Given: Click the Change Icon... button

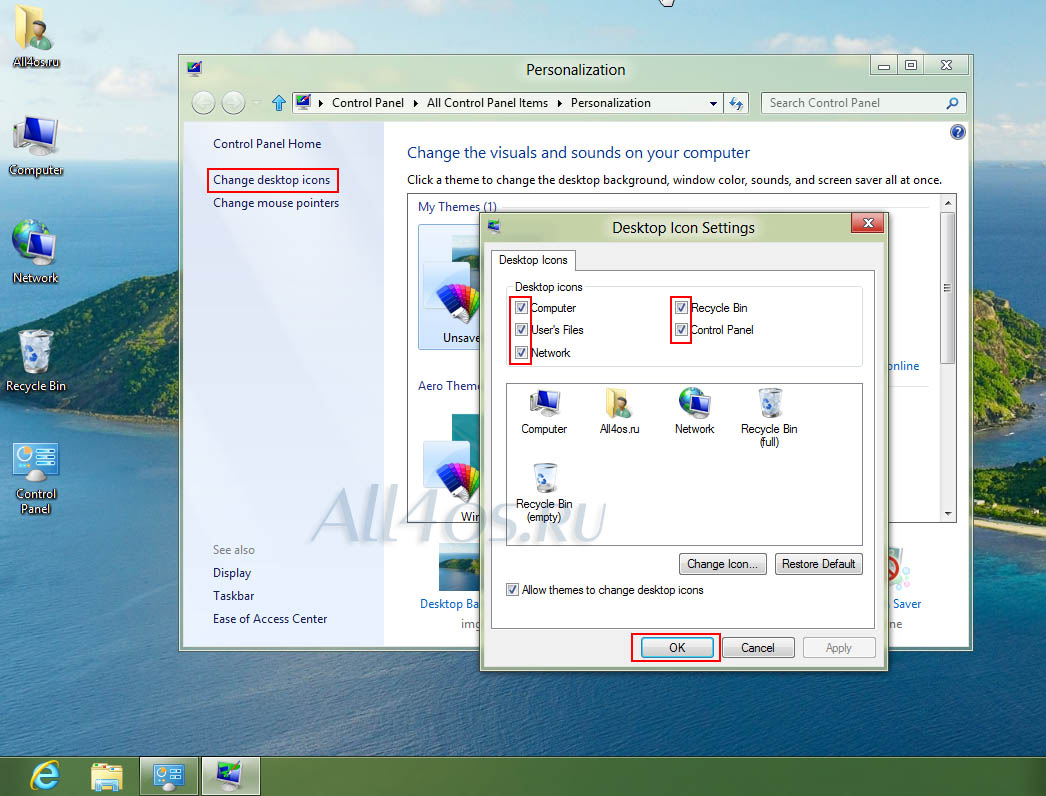Looking at the screenshot, I should coord(722,564).
